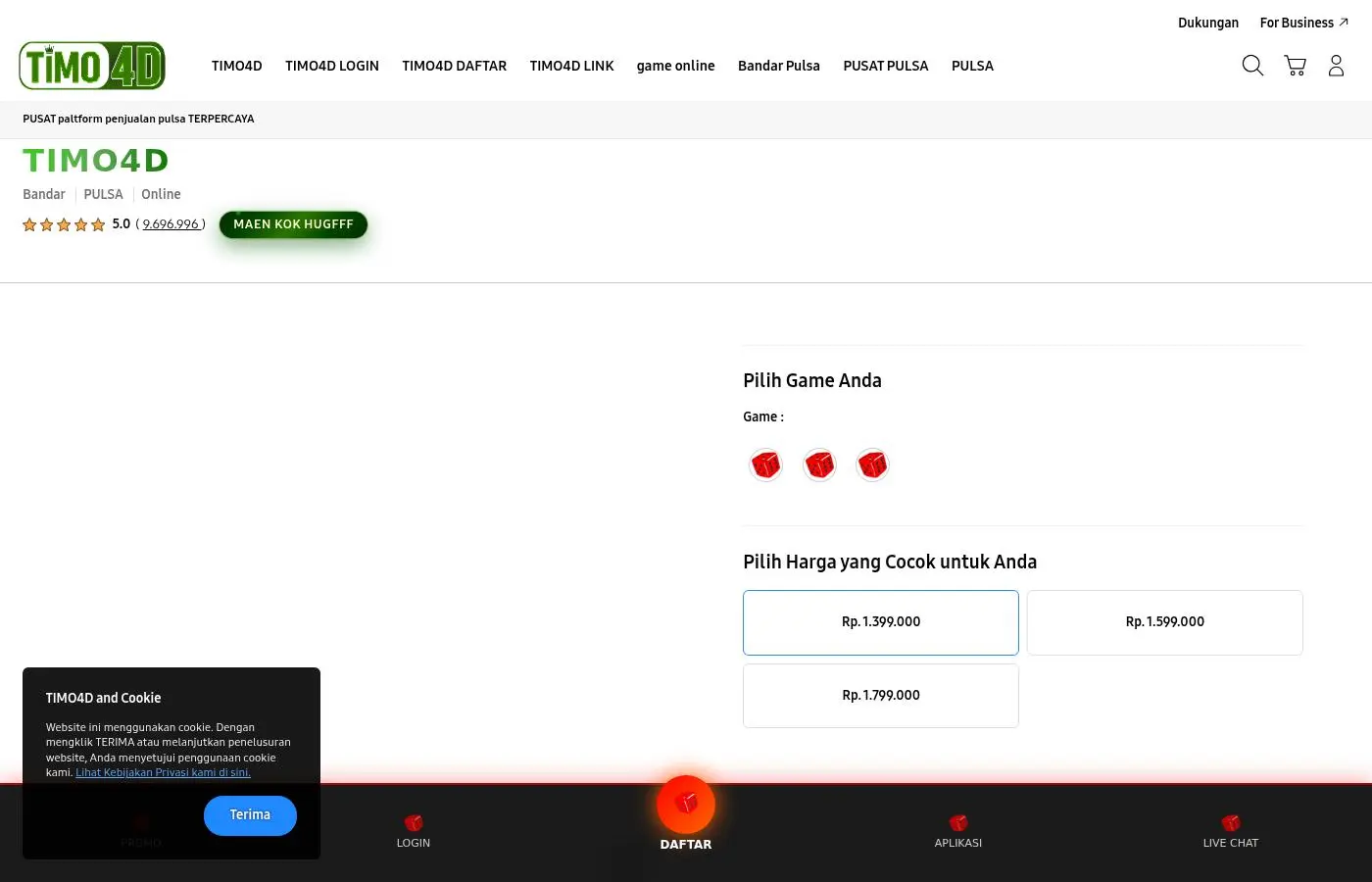
Task: Open the TIMO4D LOGIN menu item
Action: (x=332, y=66)
